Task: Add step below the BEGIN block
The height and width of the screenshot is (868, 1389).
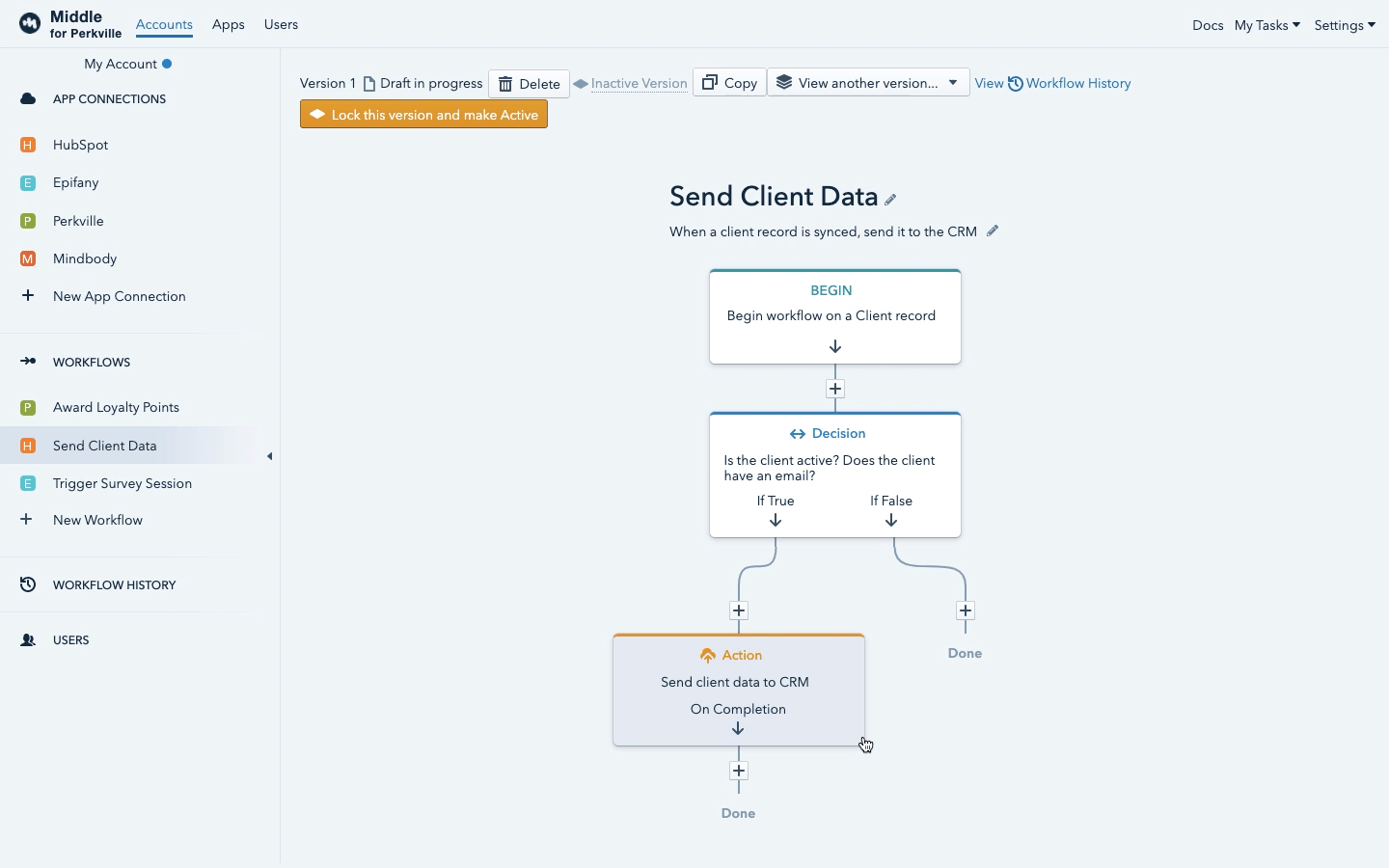Action: [835, 389]
